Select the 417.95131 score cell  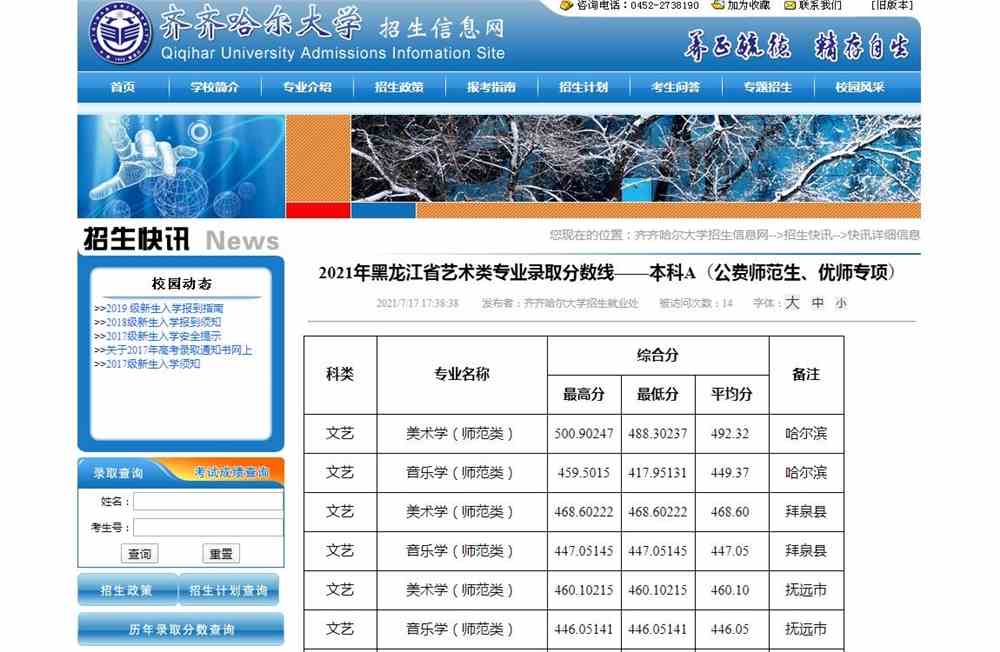658,473
